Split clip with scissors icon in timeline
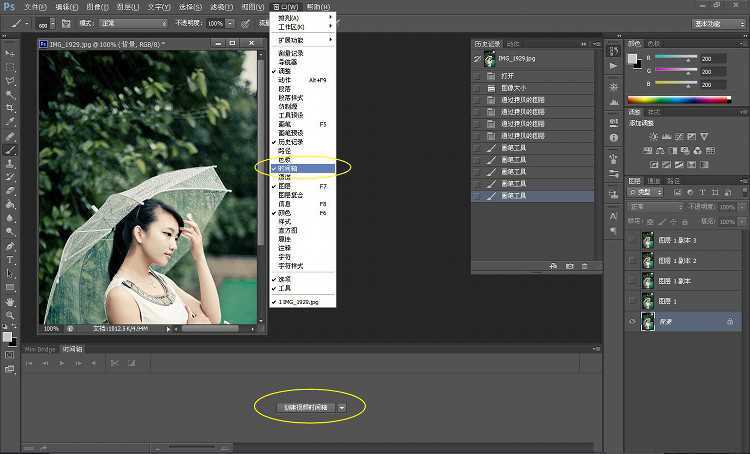The image size is (750, 454). [114, 364]
